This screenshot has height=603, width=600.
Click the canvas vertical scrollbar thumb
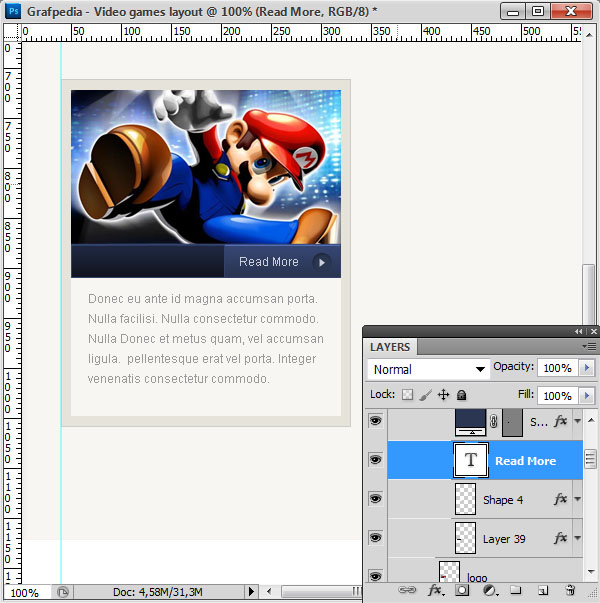[588, 295]
